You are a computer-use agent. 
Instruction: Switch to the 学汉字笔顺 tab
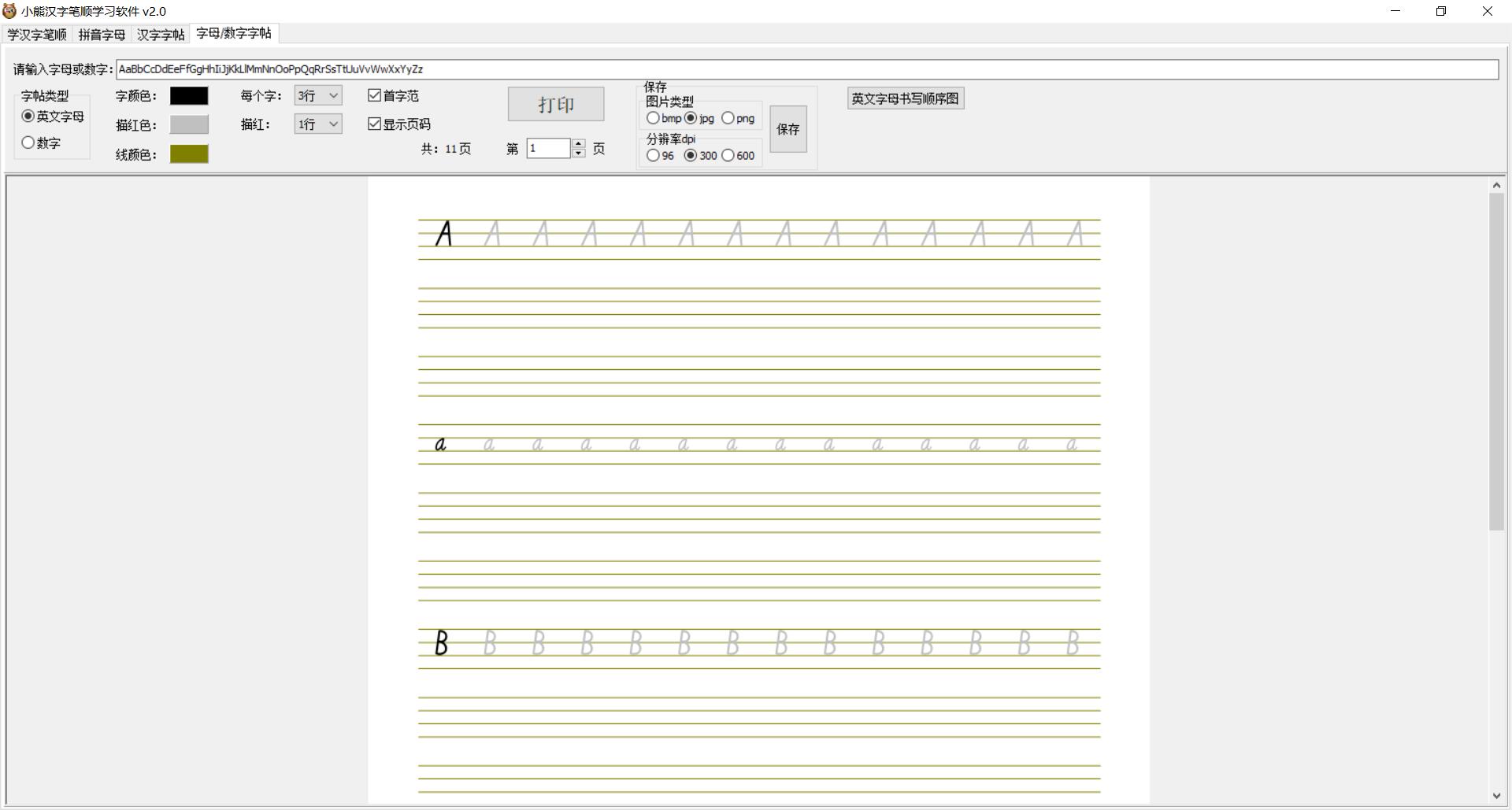37,35
